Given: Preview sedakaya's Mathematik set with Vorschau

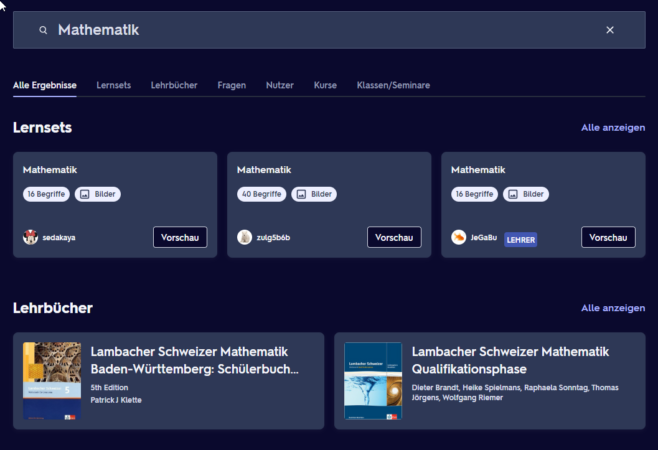Looking at the screenshot, I should pyautogui.click(x=180, y=237).
